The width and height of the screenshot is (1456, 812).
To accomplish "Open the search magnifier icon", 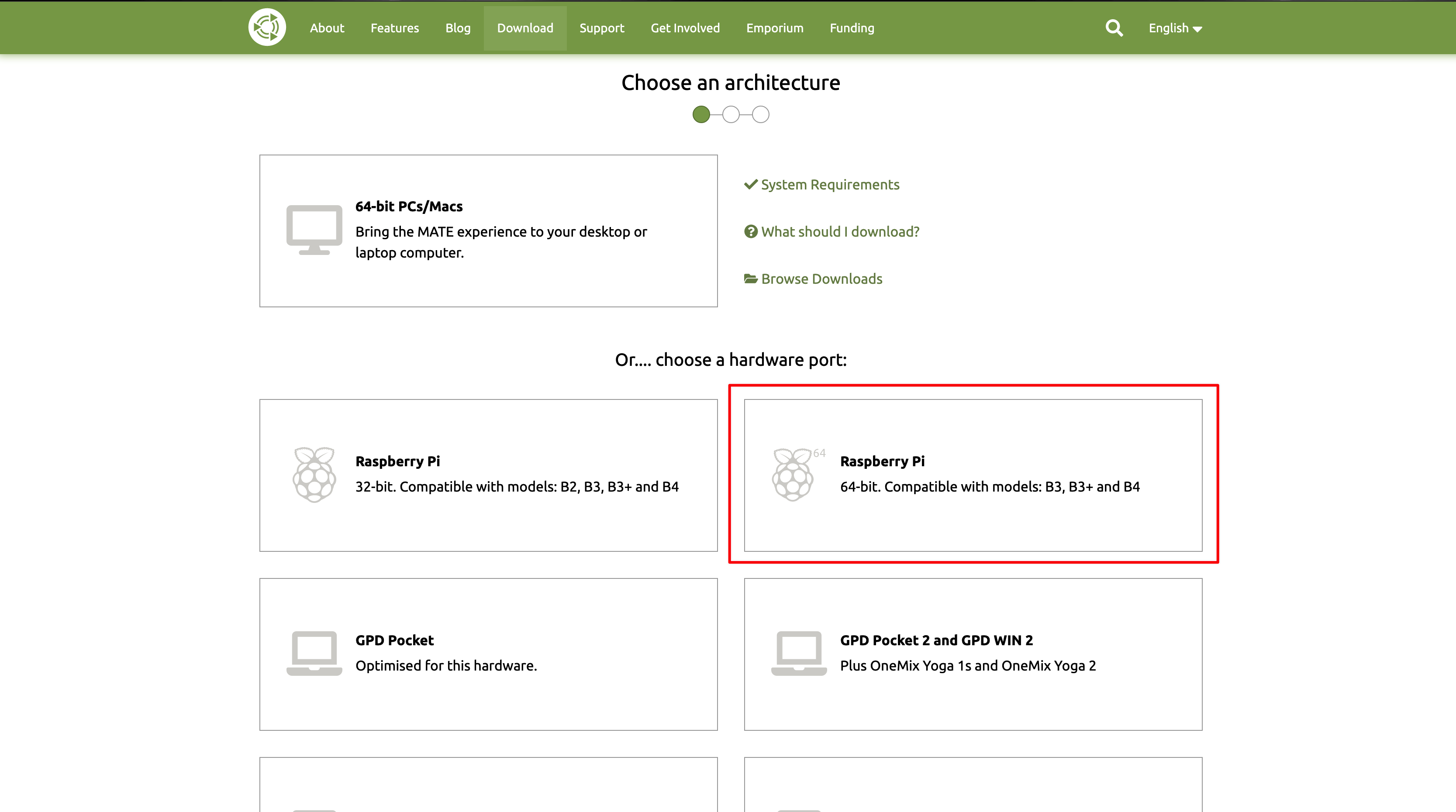I will (1114, 28).
